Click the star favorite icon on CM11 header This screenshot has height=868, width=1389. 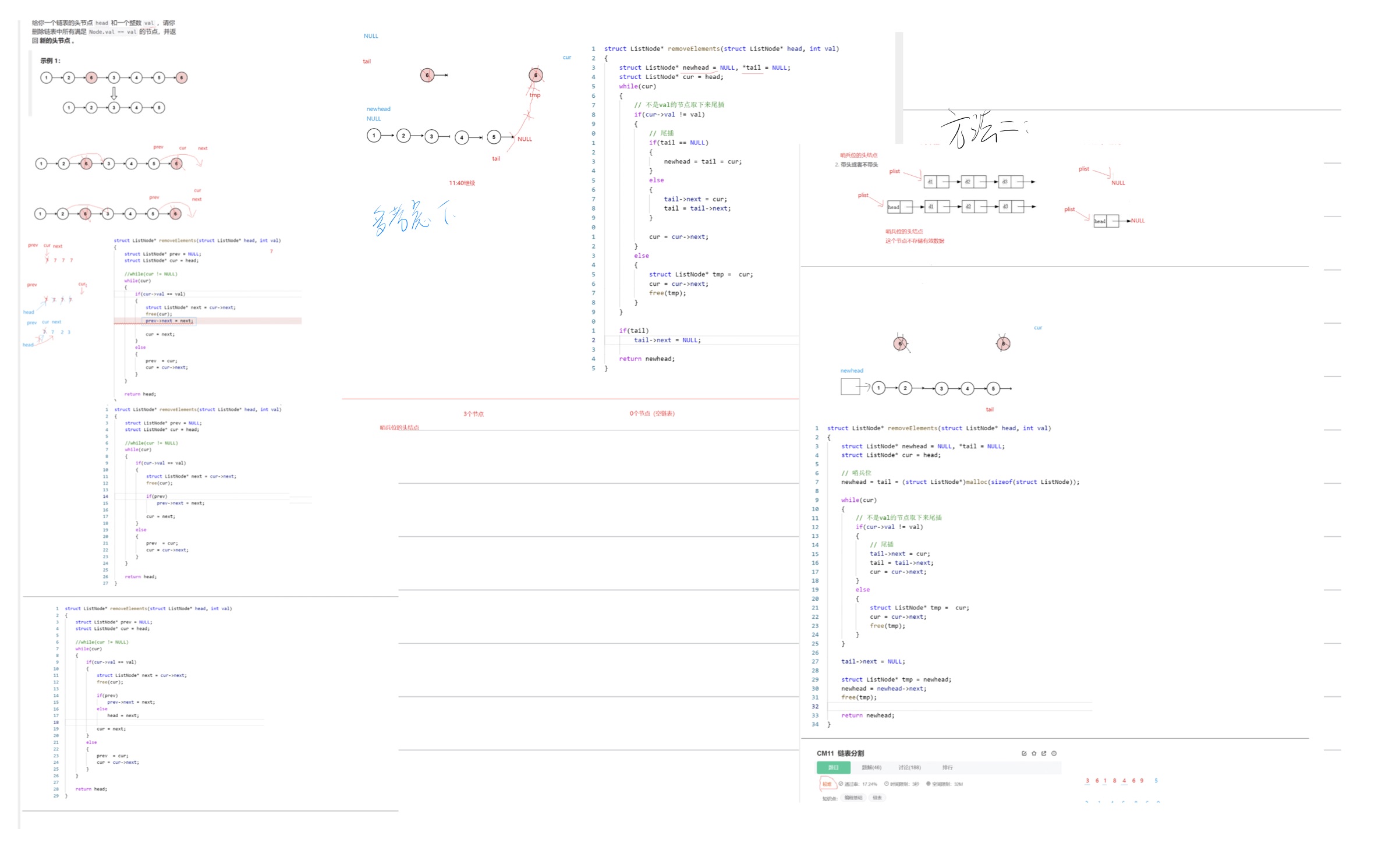click(1034, 753)
